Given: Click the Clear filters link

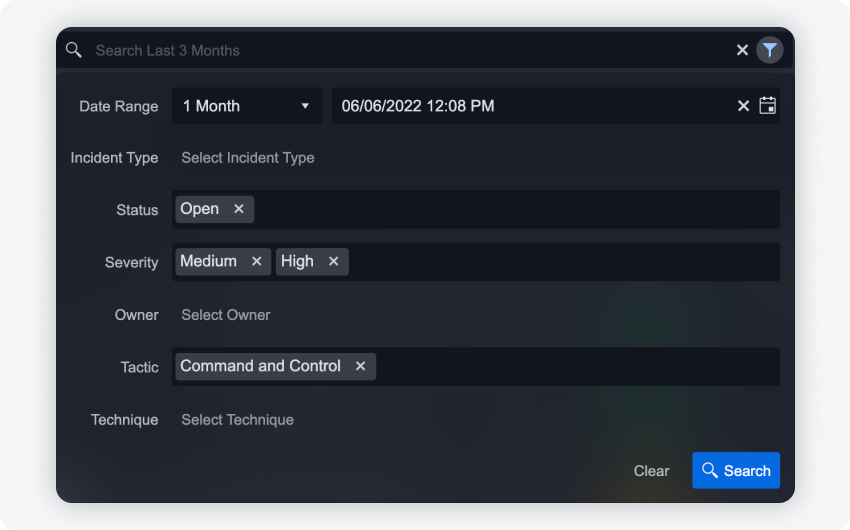Looking at the screenshot, I should (651, 471).
